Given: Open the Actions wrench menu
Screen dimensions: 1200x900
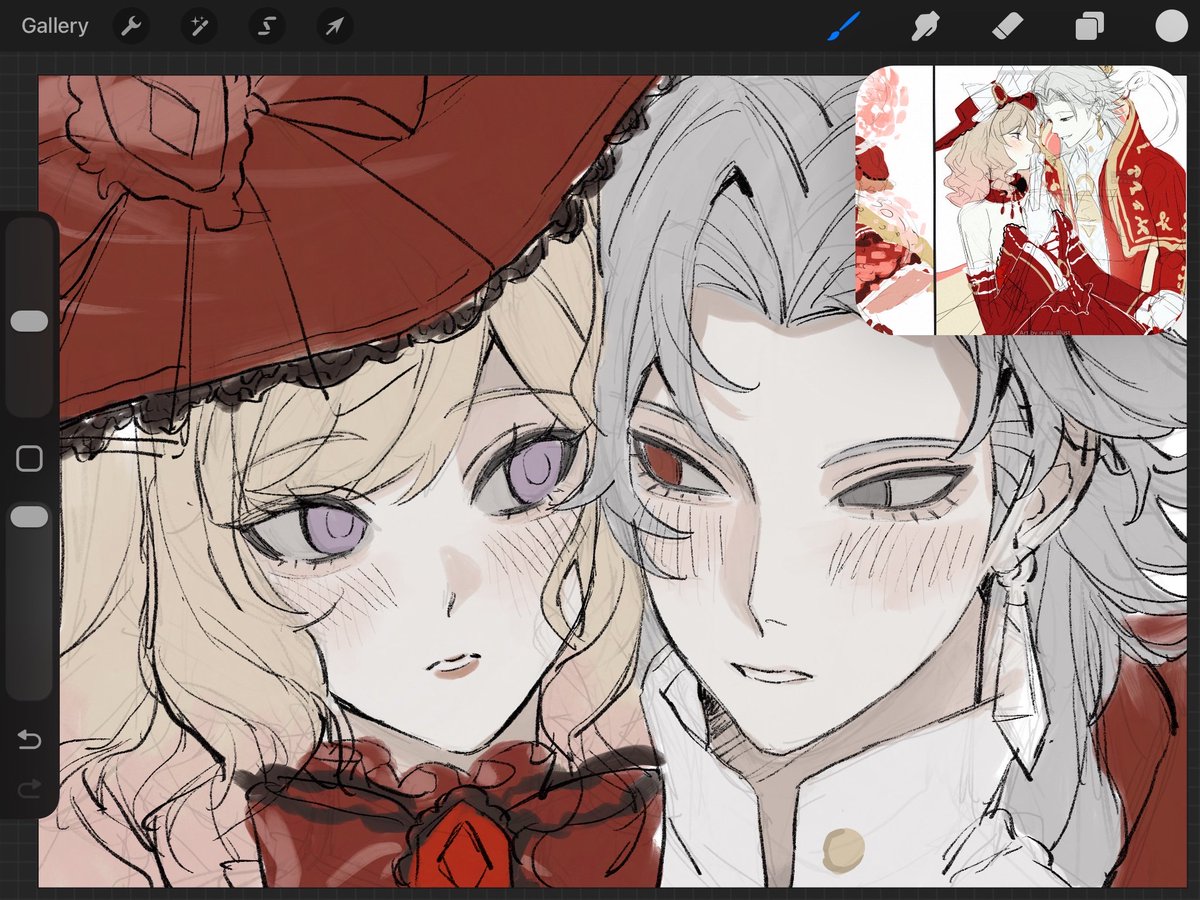Looking at the screenshot, I should pyautogui.click(x=131, y=26).
